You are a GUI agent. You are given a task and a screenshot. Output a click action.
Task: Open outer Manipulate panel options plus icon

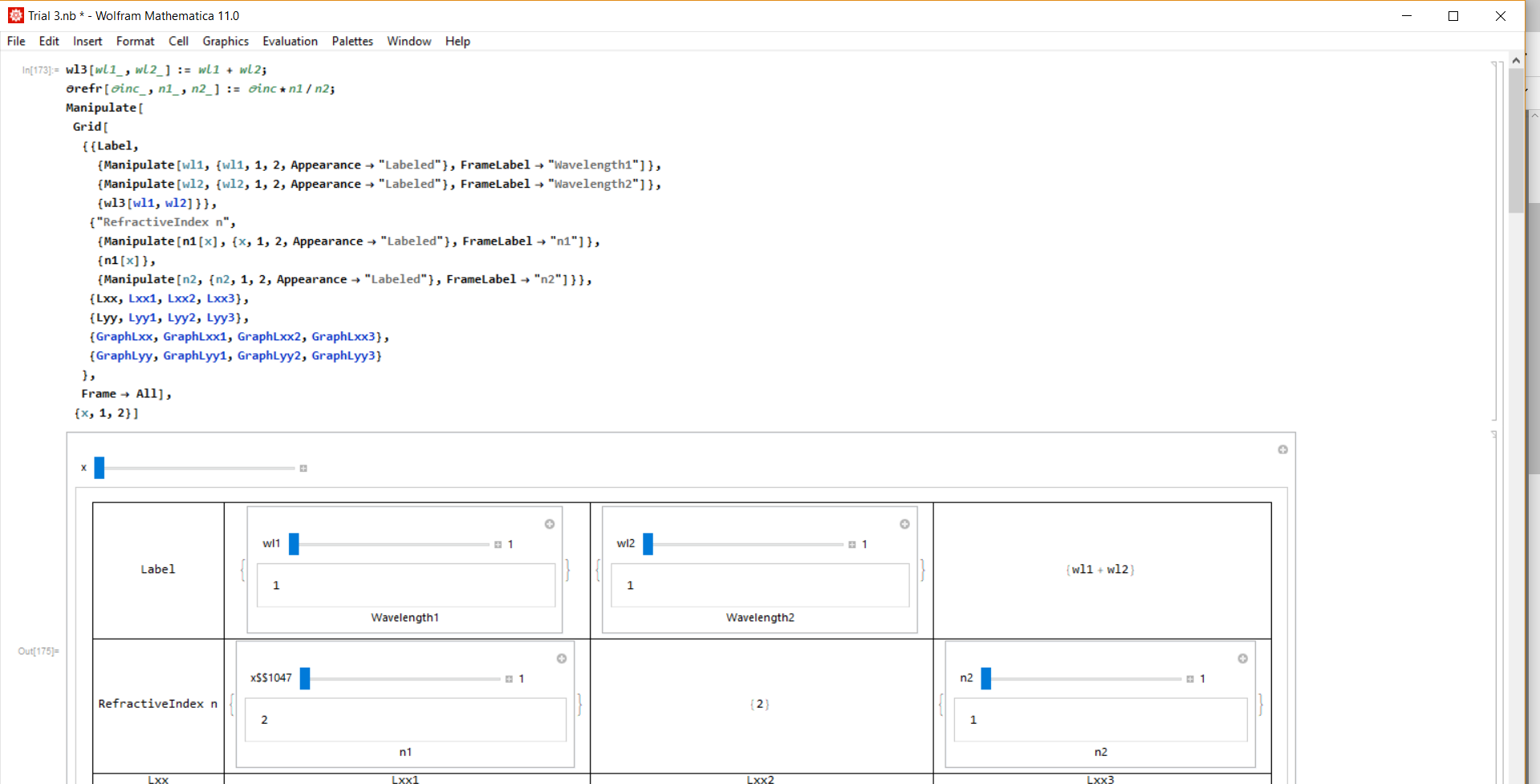pos(1282,449)
